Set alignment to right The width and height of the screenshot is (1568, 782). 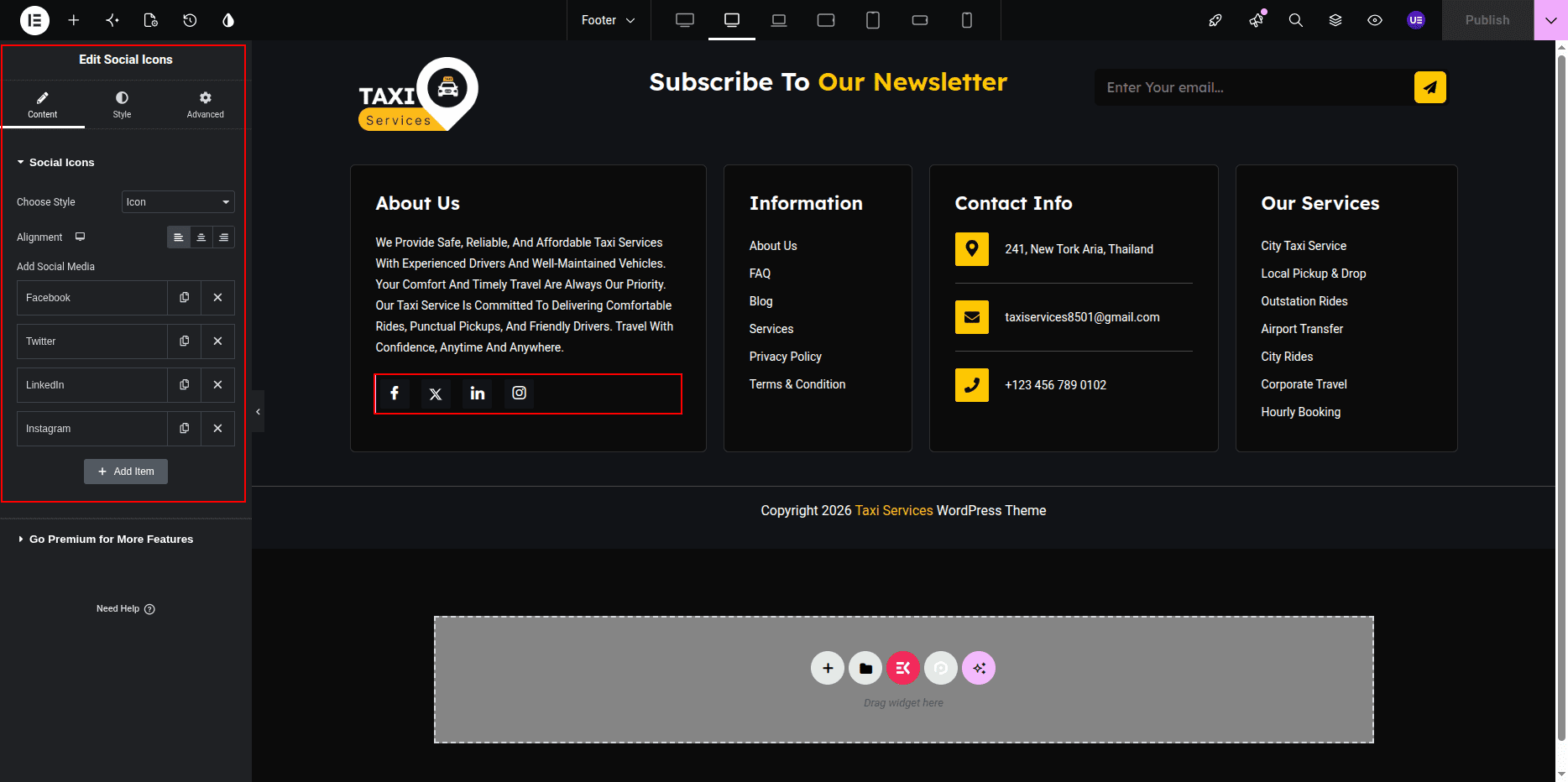(x=223, y=237)
